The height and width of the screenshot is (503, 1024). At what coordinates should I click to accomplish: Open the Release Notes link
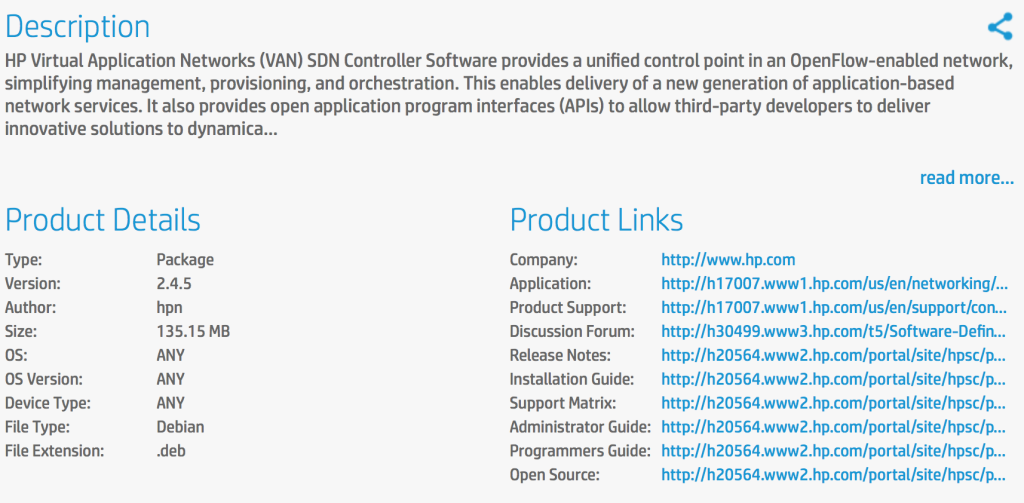pos(834,355)
